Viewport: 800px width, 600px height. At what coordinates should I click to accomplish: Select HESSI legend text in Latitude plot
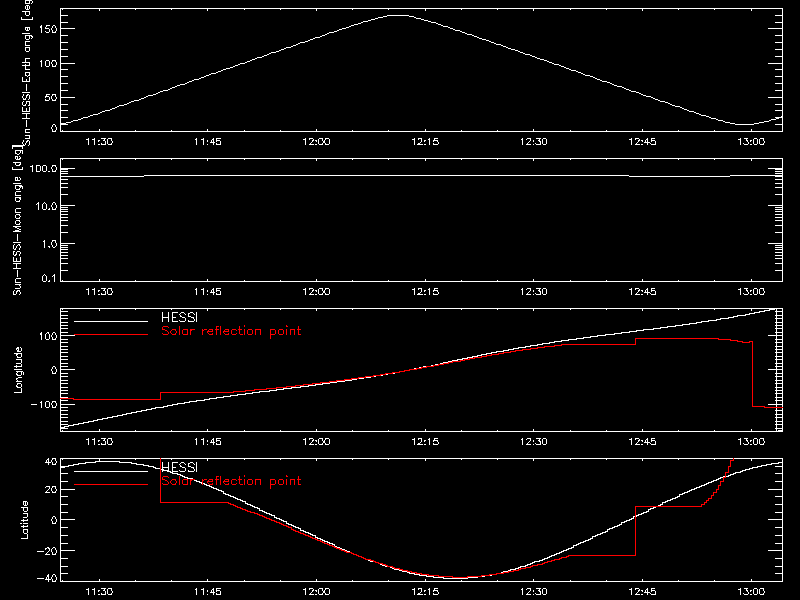(x=179, y=467)
